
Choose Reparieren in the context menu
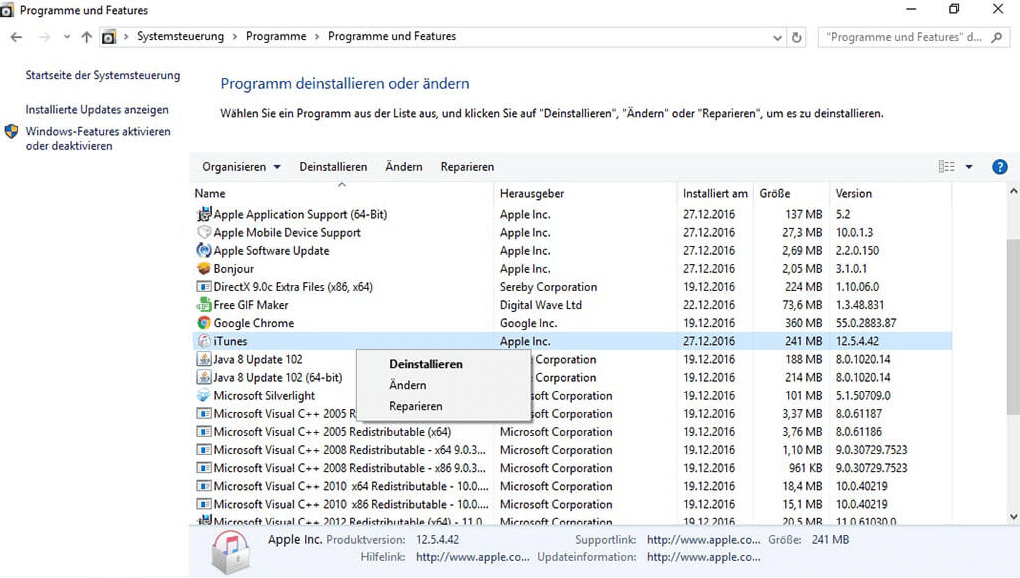pyautogui.click(x=416, y=406)
